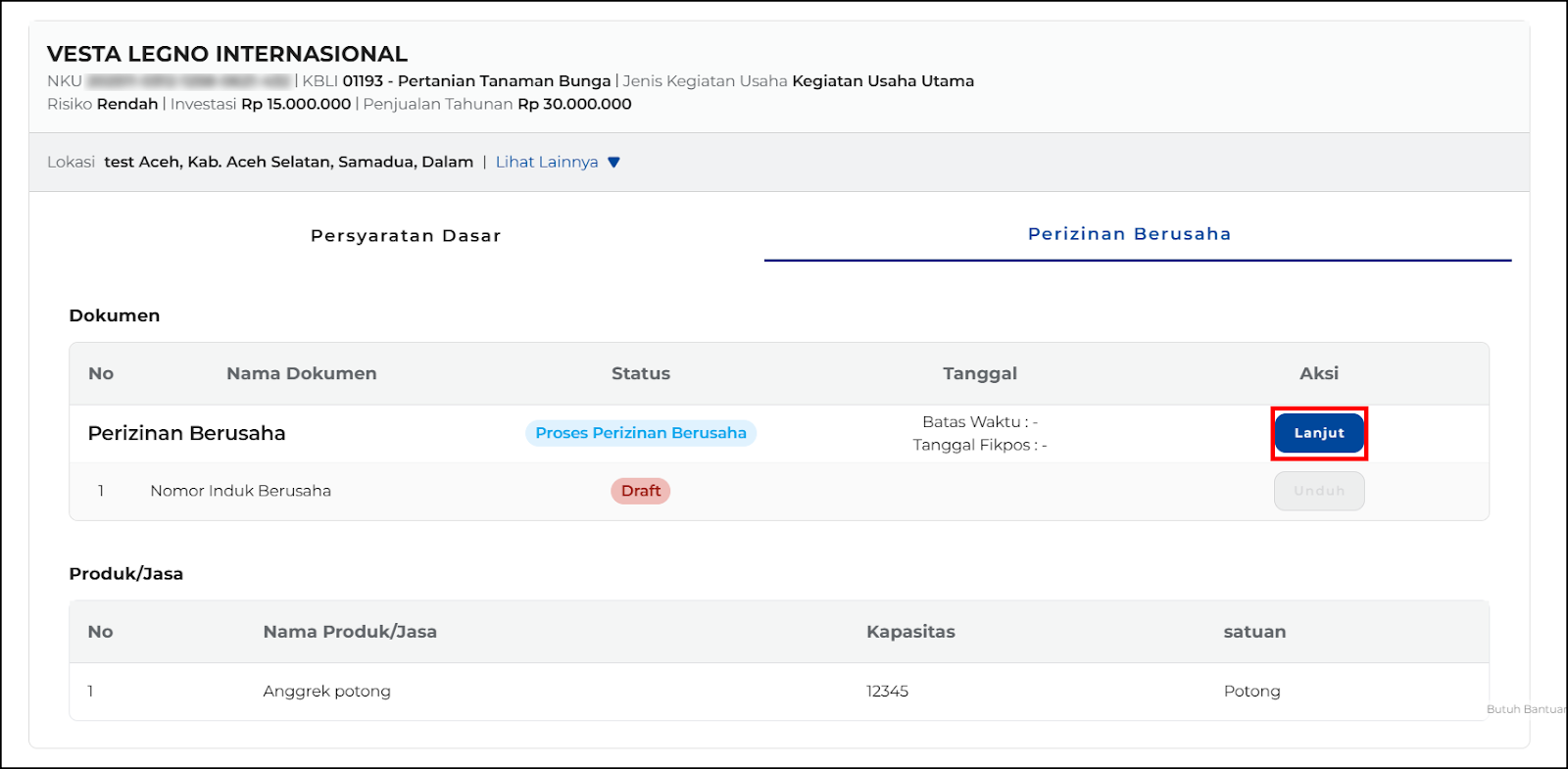Click the VESTA LEGNO INTERNASIONAL company title
Viewport: 1568px width, 769px height.
point(227,54)
